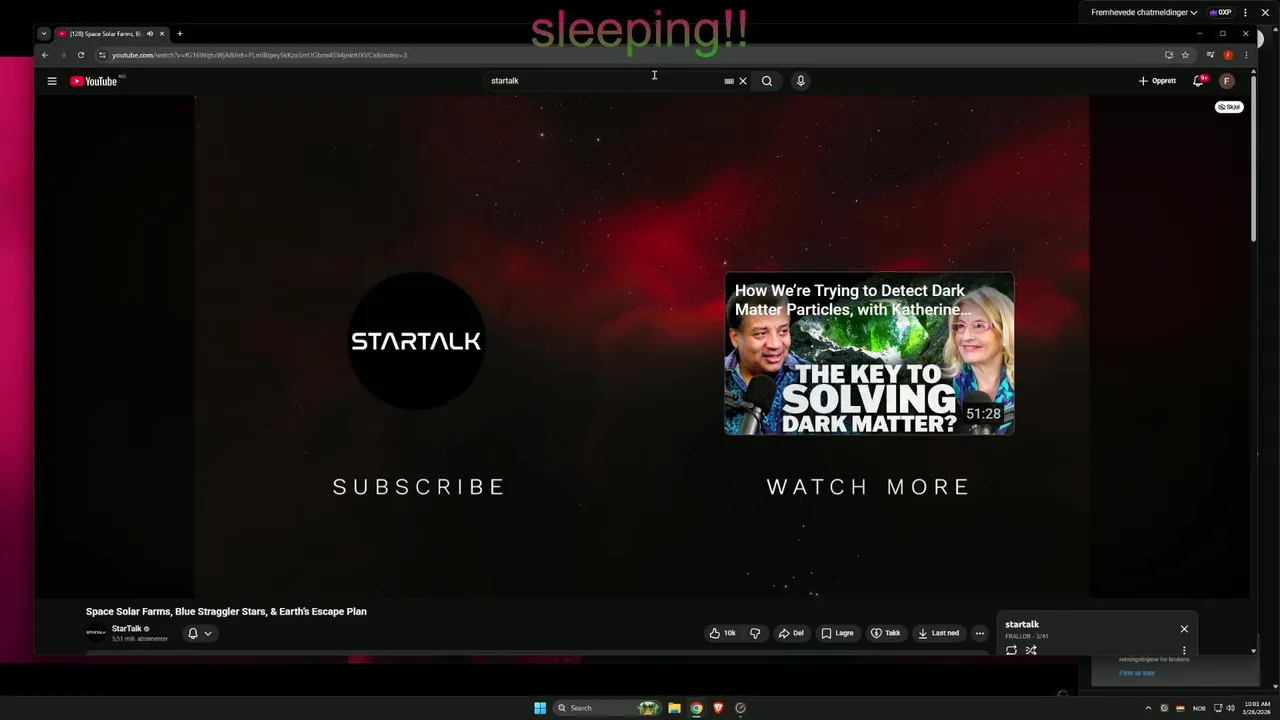The width and height of the screenshot is (1280, 720).
Task: Open the YouTube account avatar F
Action: tap(1227, 81)
